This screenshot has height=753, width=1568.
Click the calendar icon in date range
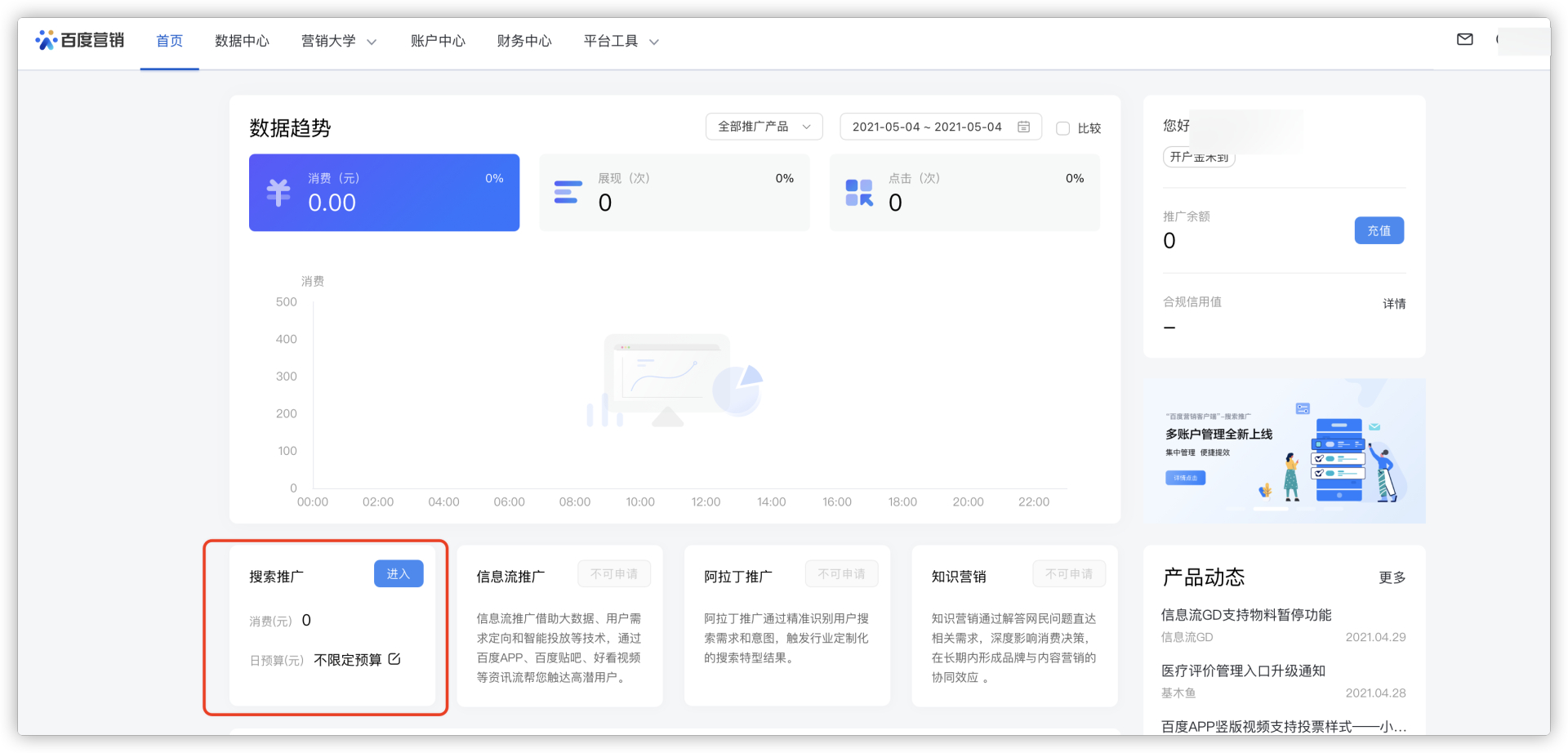point(1023,127)
